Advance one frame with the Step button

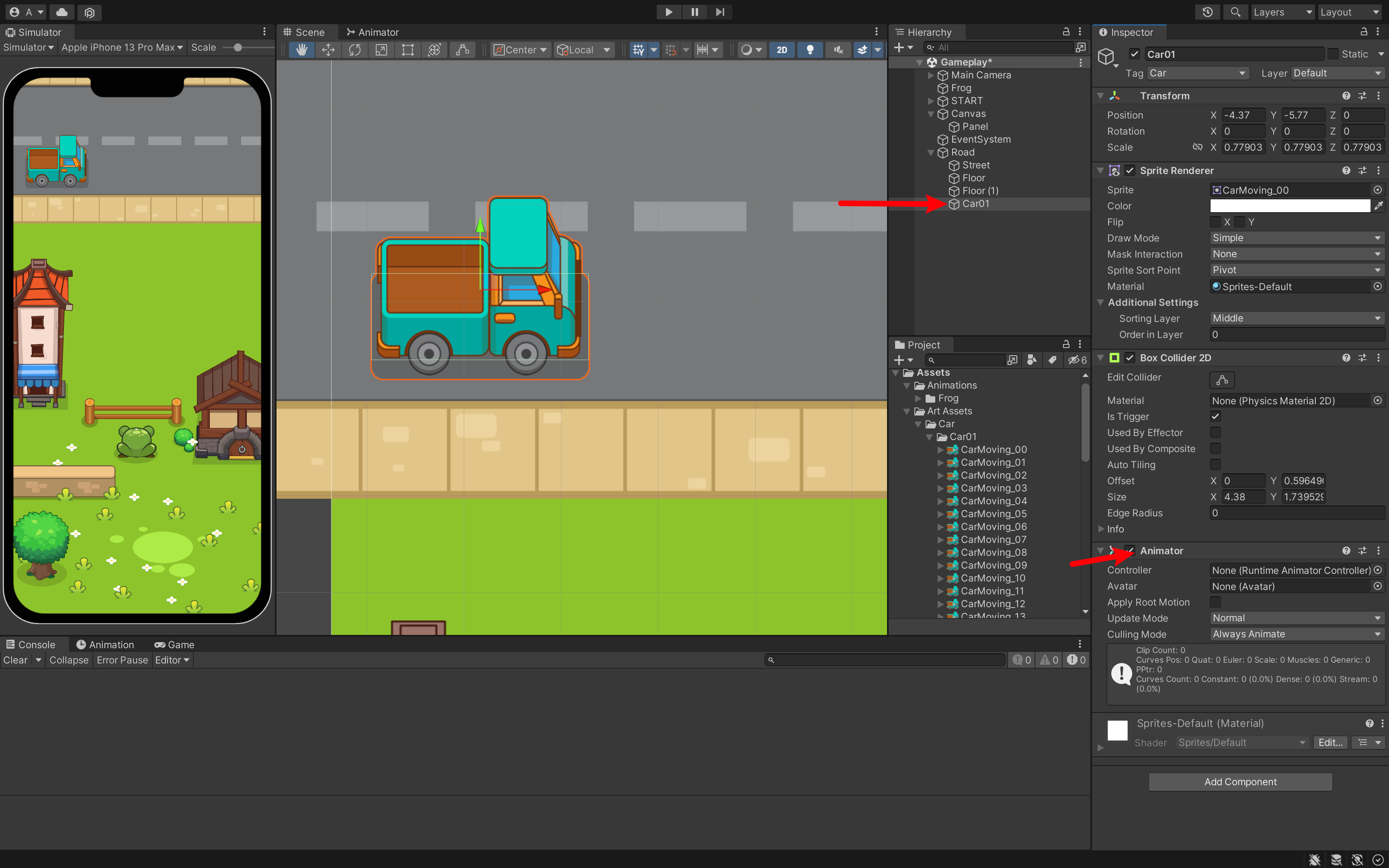[x=720, y=12]
